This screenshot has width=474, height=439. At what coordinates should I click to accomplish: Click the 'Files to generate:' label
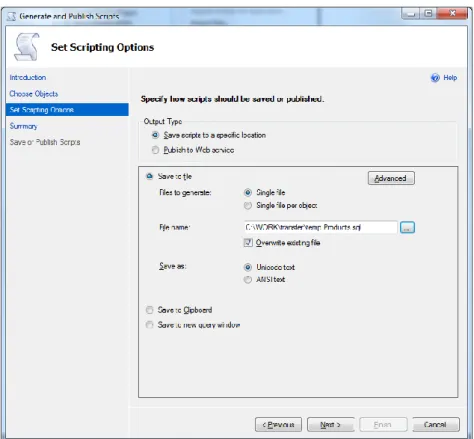(185, 193)
